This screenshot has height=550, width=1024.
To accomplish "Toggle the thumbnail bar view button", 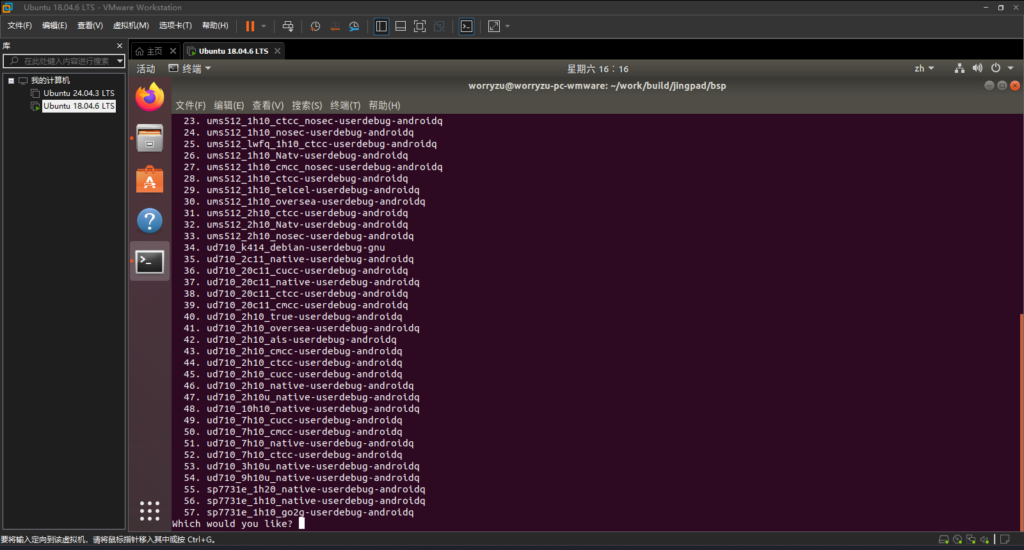I will coord(400,26).
